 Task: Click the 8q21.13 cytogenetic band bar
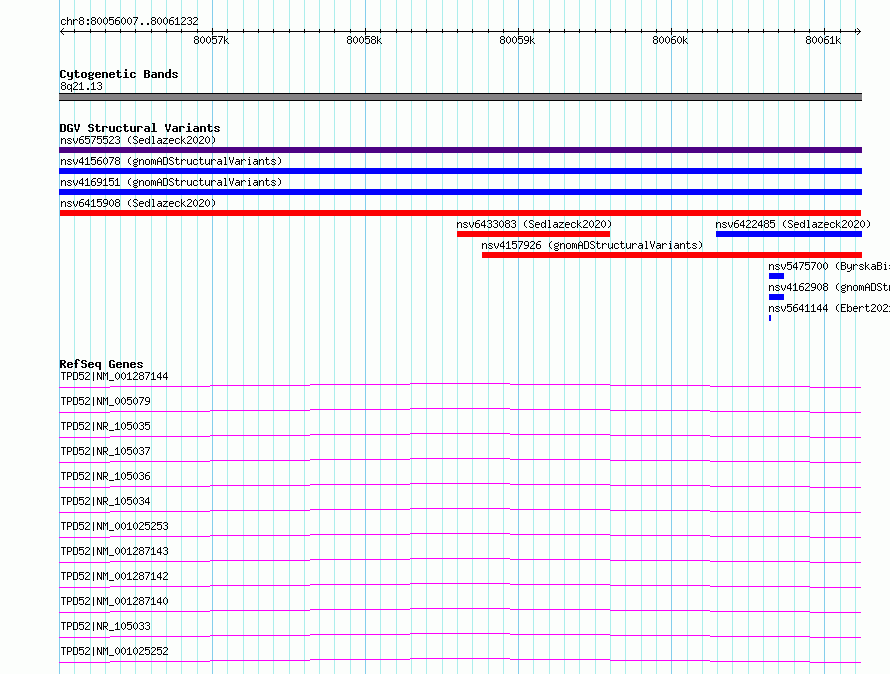[x=460, y=97]
